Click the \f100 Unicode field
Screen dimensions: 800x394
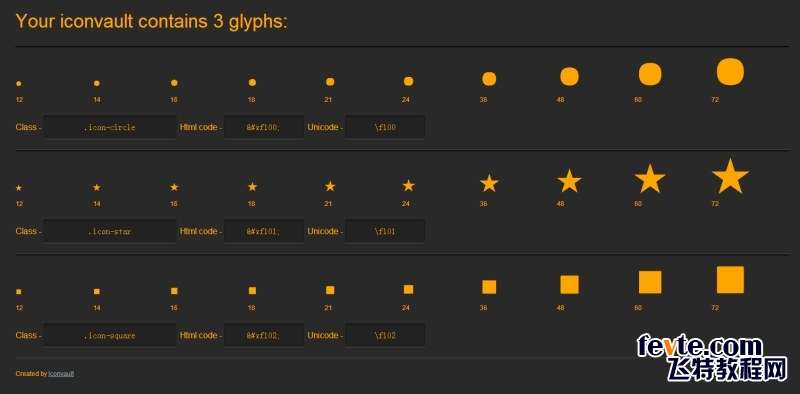pyautogui.click(x=385, y=127)
